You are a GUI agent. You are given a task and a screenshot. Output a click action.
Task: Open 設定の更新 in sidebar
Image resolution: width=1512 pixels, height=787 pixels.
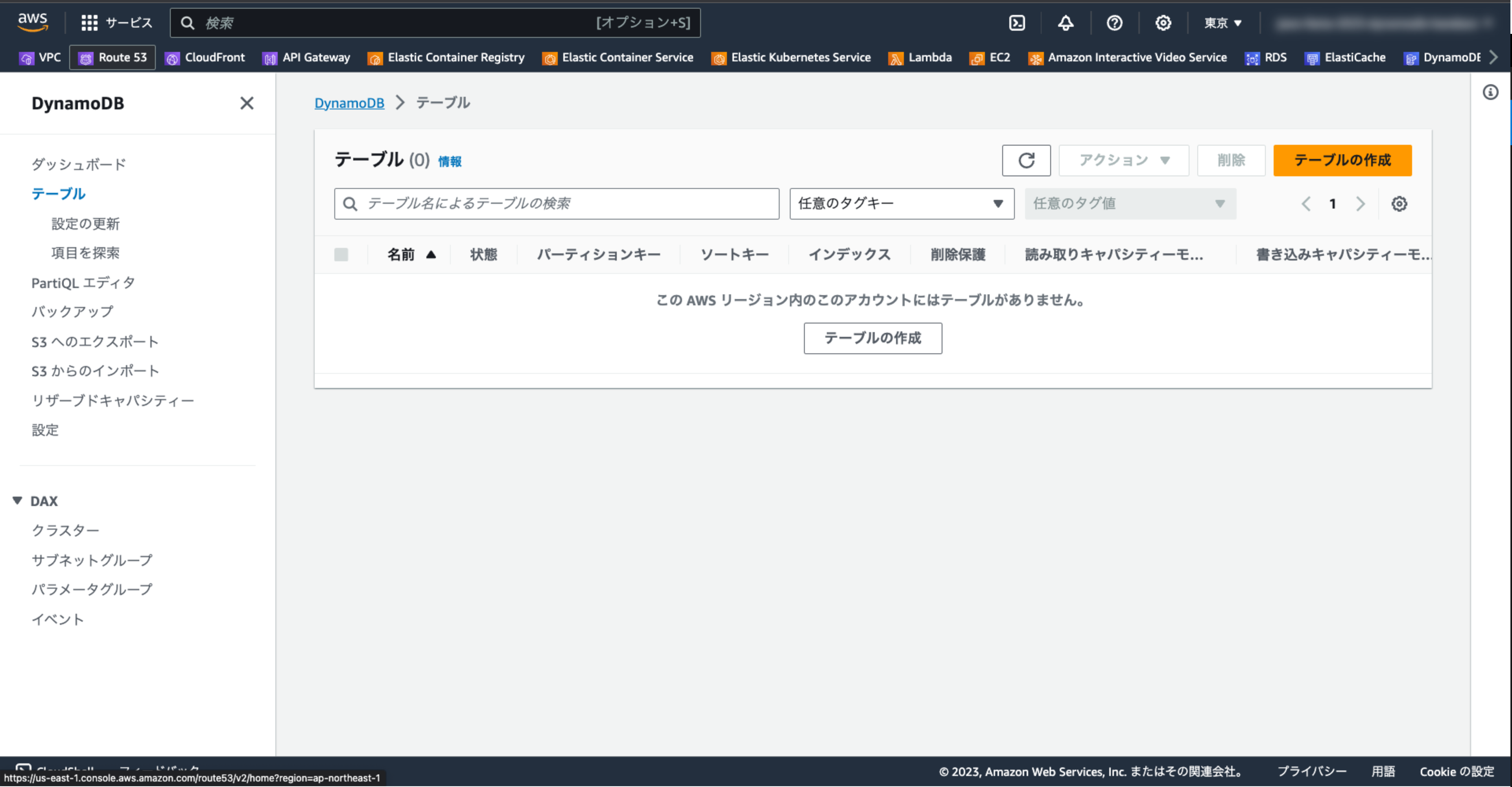click(86, 224)
